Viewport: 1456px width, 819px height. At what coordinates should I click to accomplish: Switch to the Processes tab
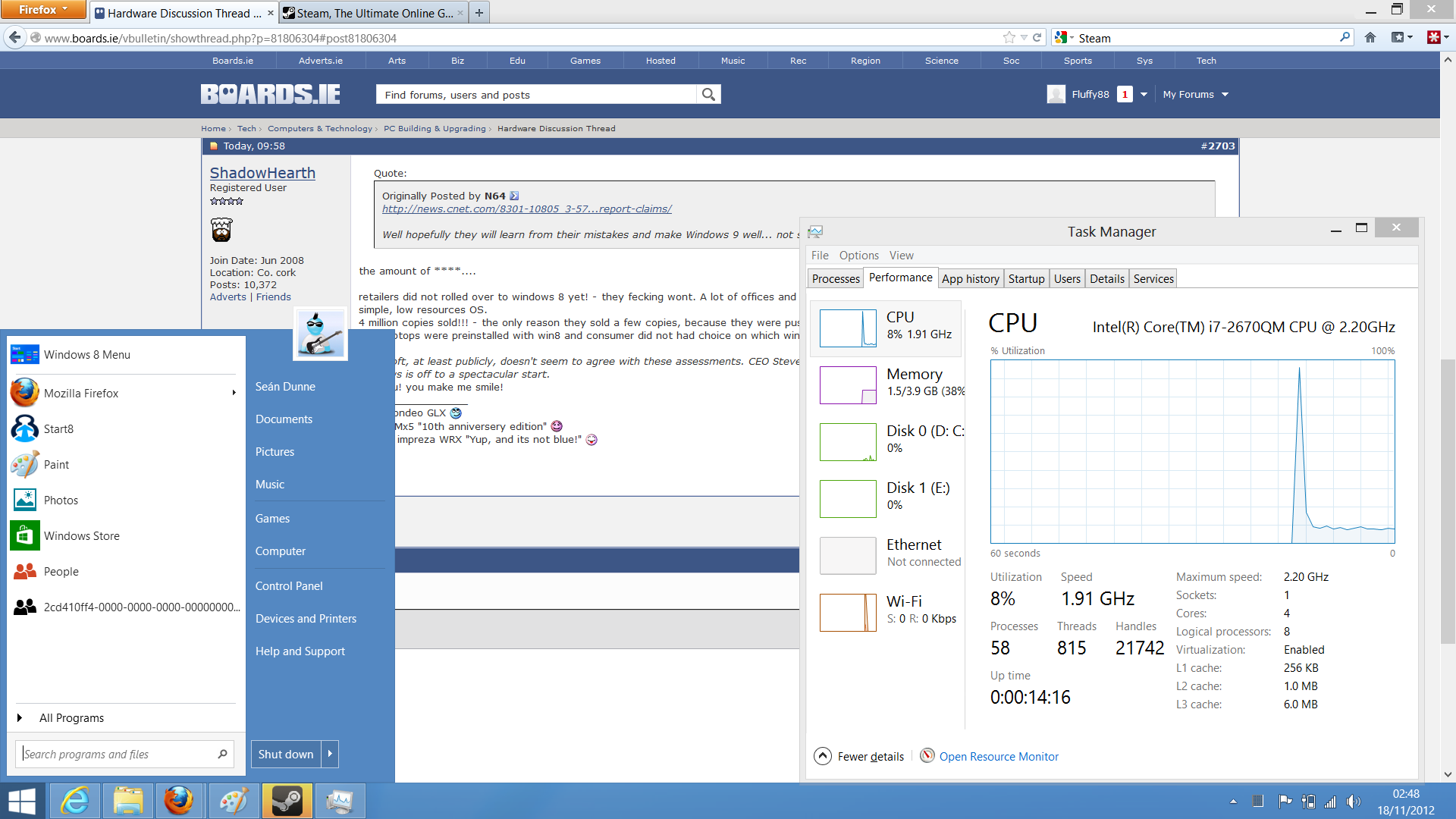coord(836,278)
